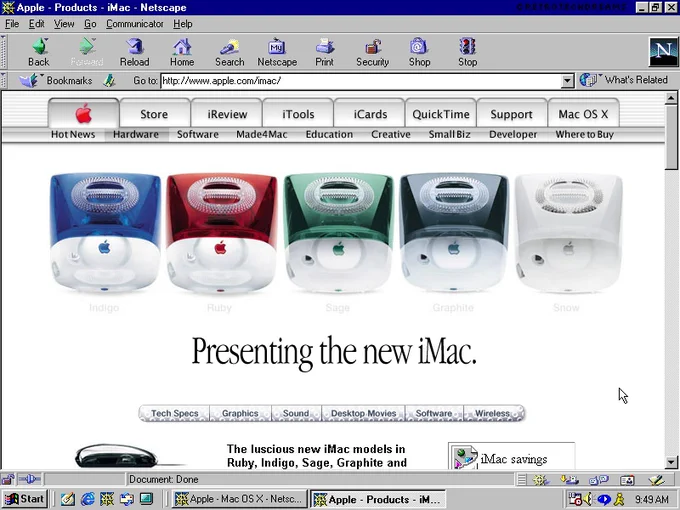Image resolution: width=680 pixels, height=510 pixels.
Task: Open the Search toolbar icon
Action: [230, 52]
